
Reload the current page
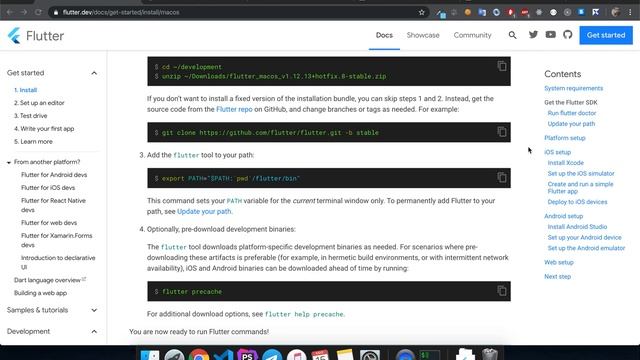pos(38,12)
